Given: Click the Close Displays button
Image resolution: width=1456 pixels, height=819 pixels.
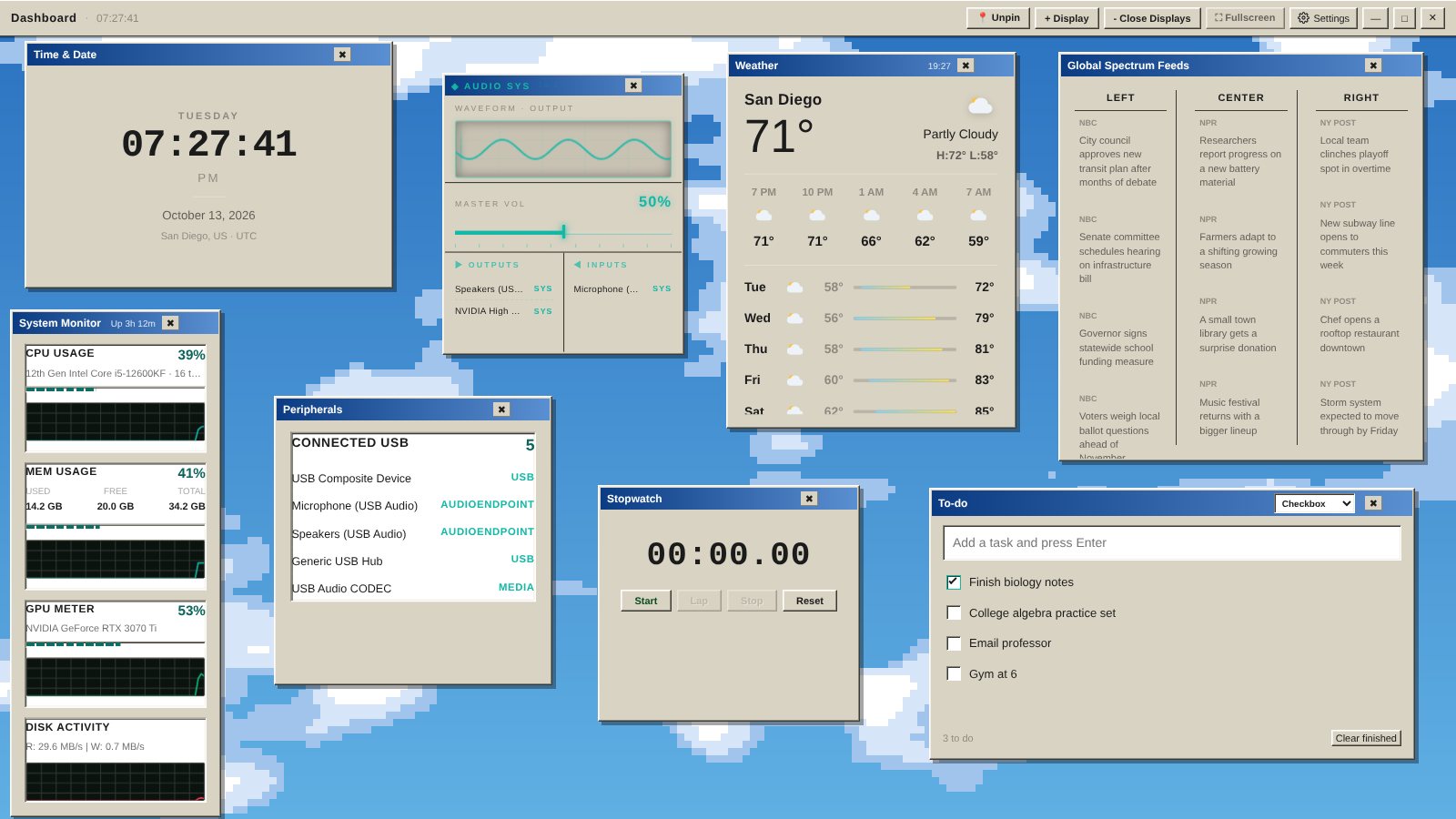Looking at the screenshot, I should pos(1152,18).
